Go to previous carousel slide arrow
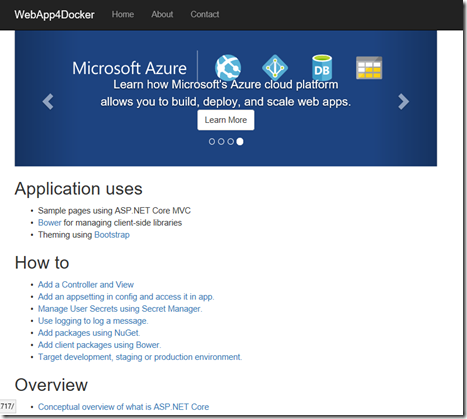Viewport: 467px width, 419px height. tap(48, 102)
